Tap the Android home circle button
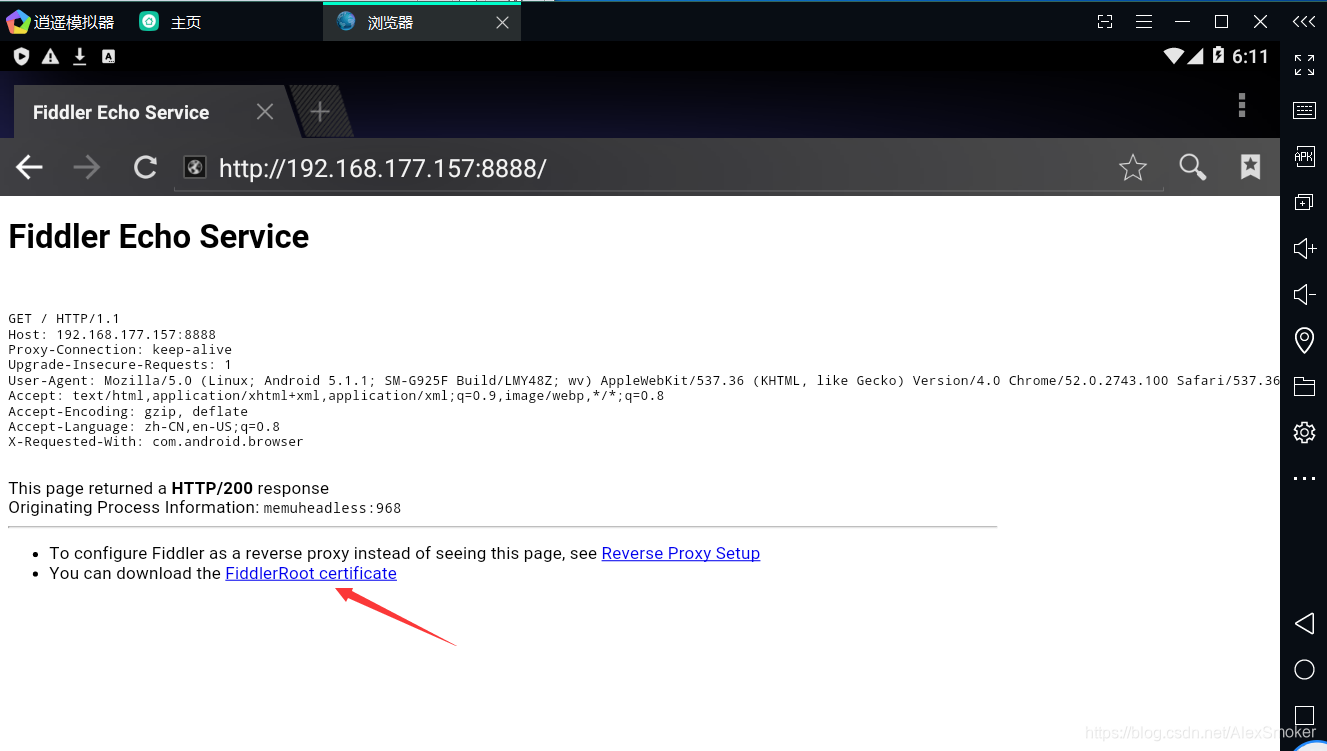Screen dimensions: 1327x751 [x=1304, y=670]
